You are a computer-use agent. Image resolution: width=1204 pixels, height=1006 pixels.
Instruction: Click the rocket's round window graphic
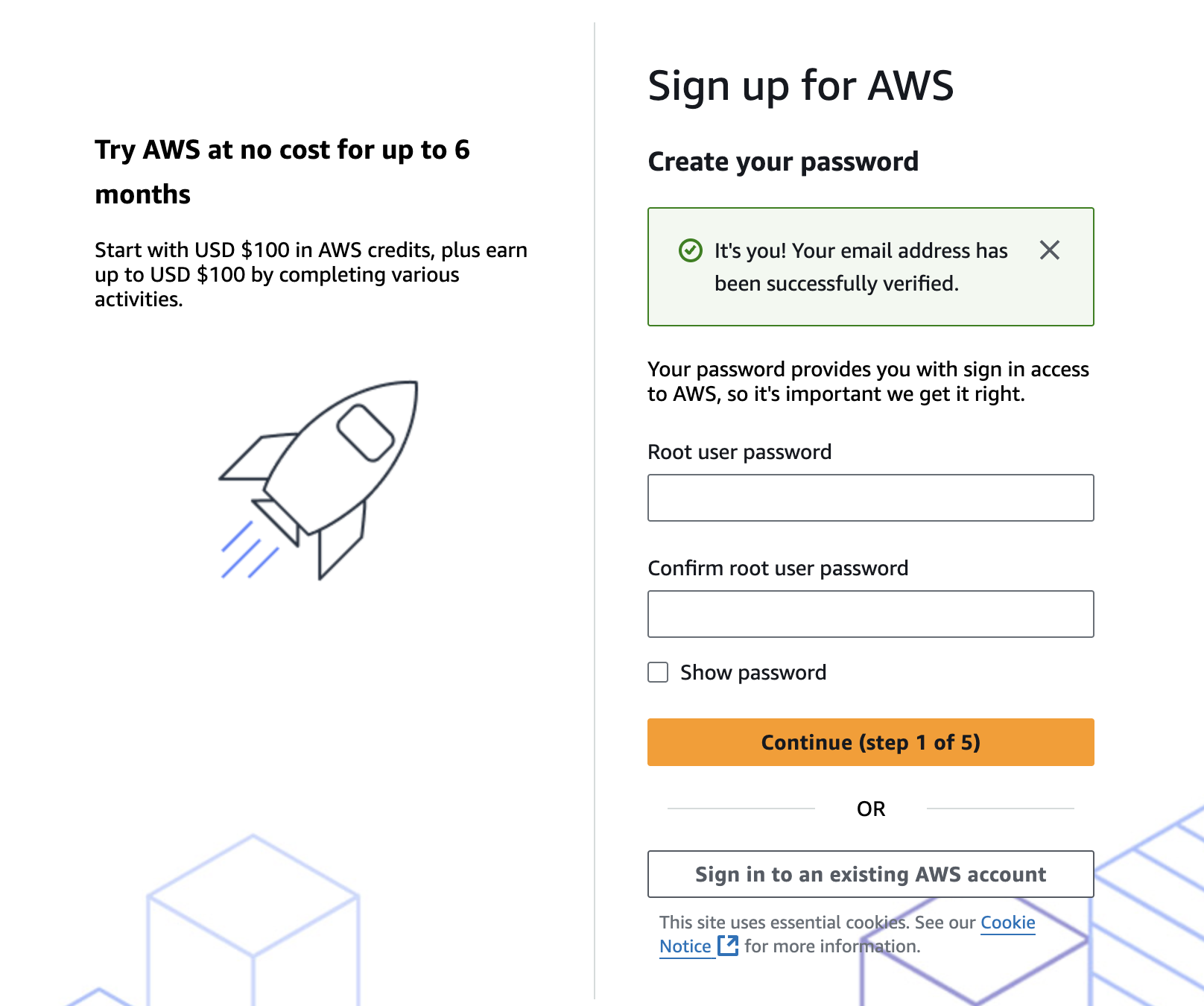(x=364, y=432)
